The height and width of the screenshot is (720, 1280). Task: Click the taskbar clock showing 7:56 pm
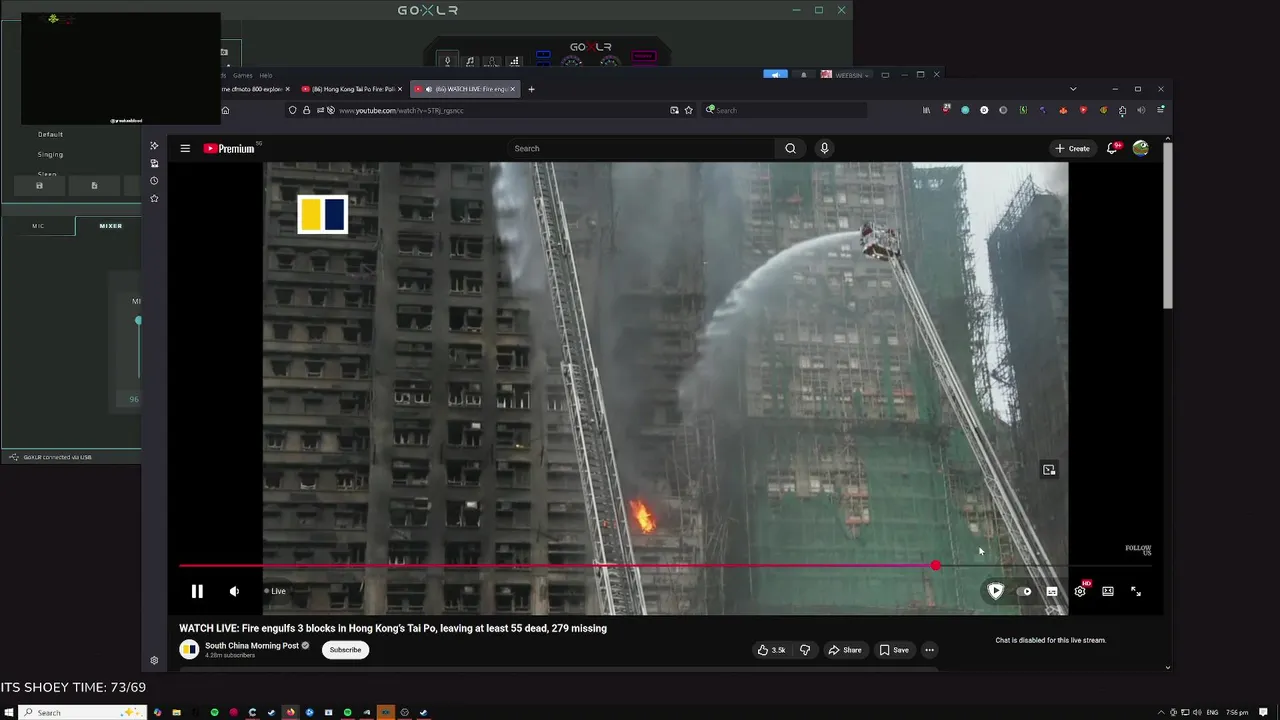click(1237, 712)
